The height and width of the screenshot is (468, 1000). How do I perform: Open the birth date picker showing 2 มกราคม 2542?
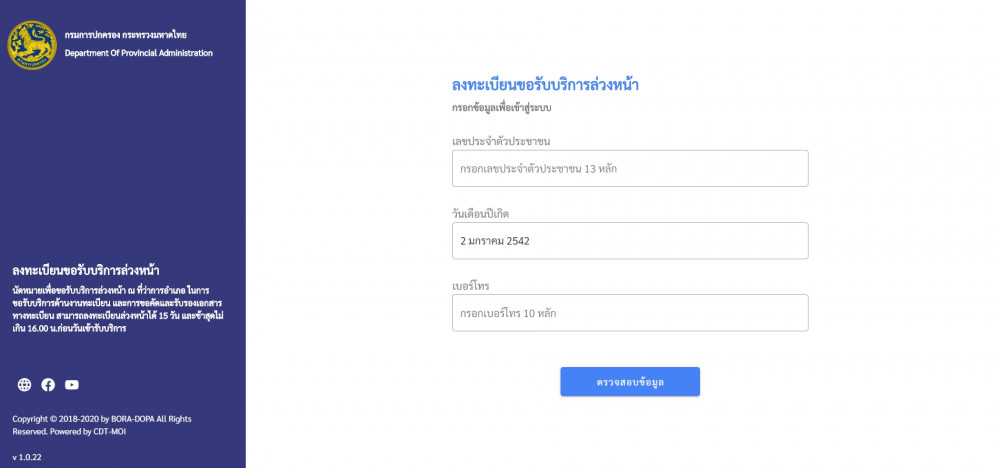click(x=630, y=240)
